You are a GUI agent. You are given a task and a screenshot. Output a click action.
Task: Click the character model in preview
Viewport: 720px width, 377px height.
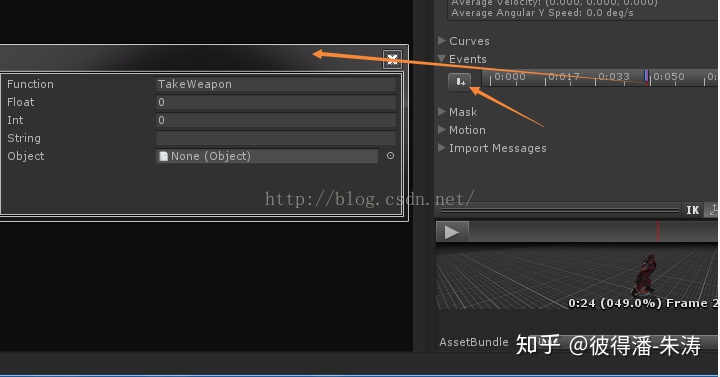[x=645, y=275]
